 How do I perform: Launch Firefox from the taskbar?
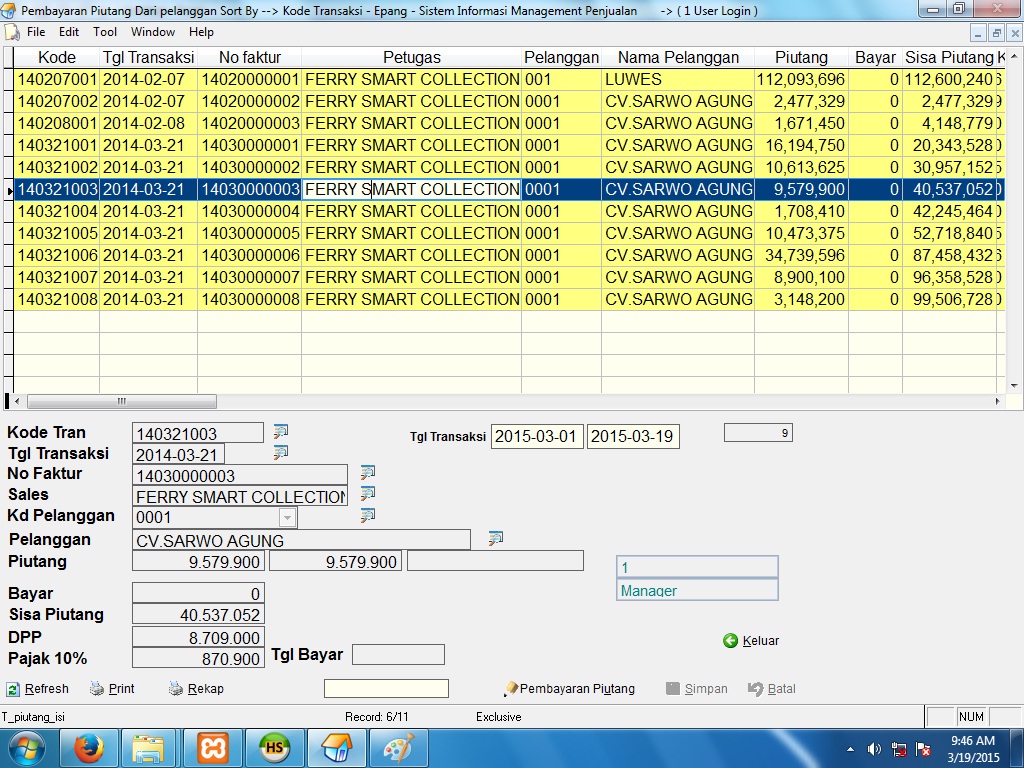(x=89, y=747)
